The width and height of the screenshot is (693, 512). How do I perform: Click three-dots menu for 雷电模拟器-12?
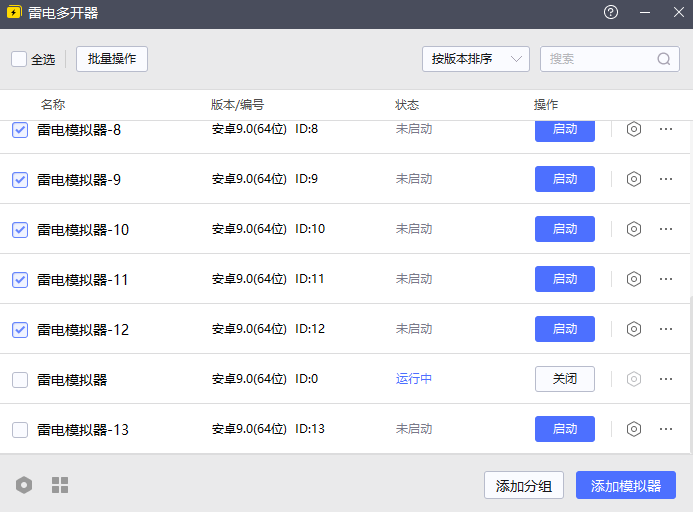coord(666,329)
